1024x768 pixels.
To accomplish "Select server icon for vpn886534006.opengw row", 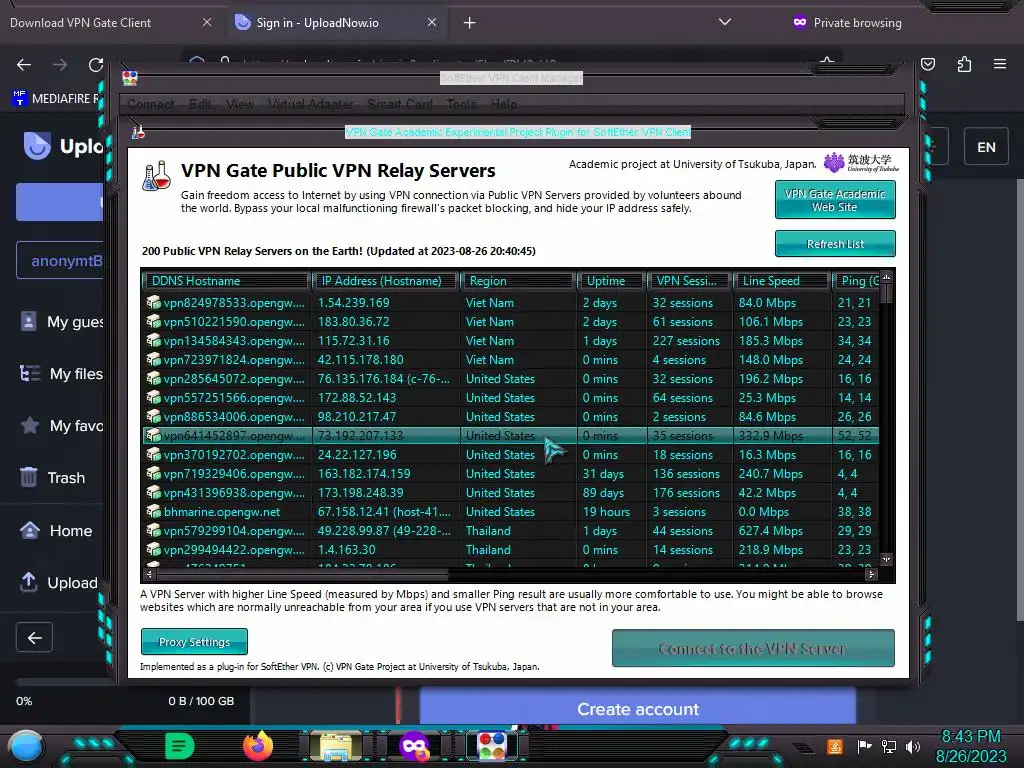I will click(x=153, y=416).
